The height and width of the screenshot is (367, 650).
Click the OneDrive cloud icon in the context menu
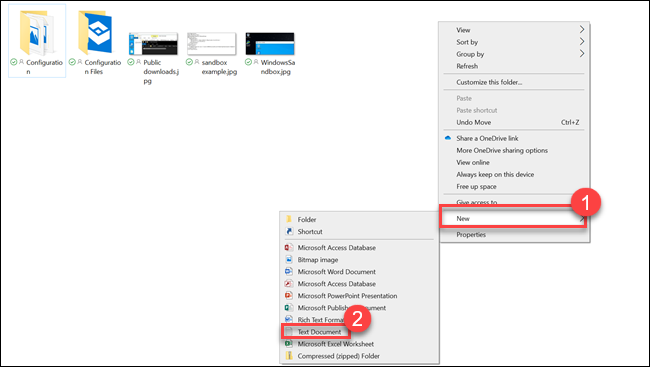coord(448,138)
